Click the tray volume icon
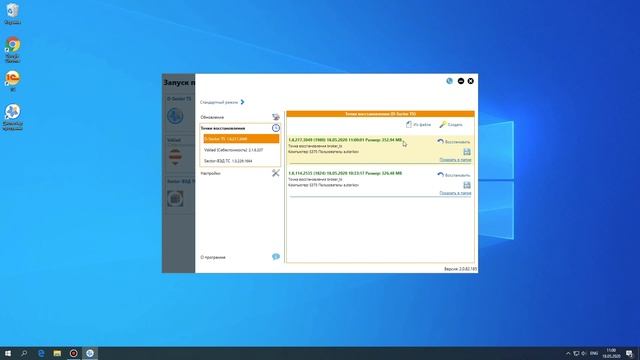The image size is (640, 360). (583, 353)
